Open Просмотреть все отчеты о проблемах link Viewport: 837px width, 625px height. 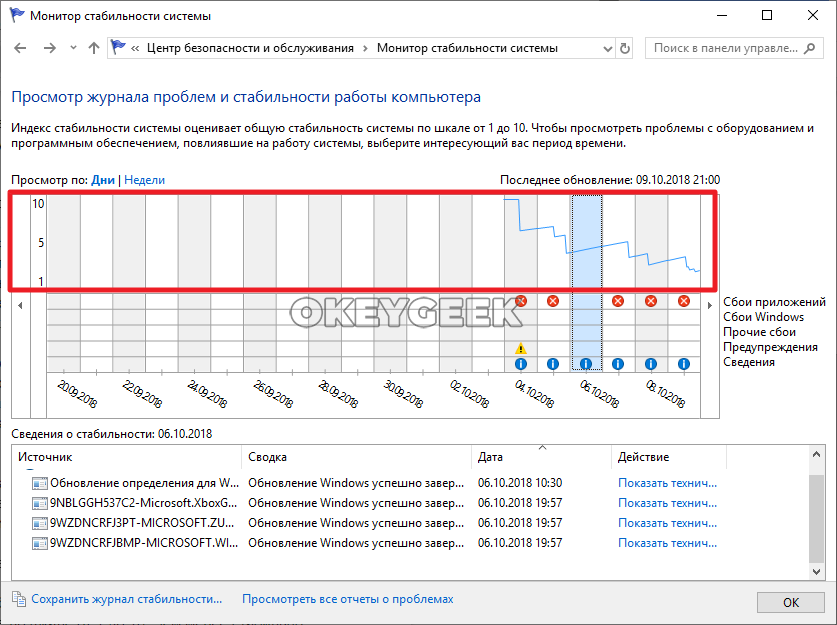pos(347,599)
